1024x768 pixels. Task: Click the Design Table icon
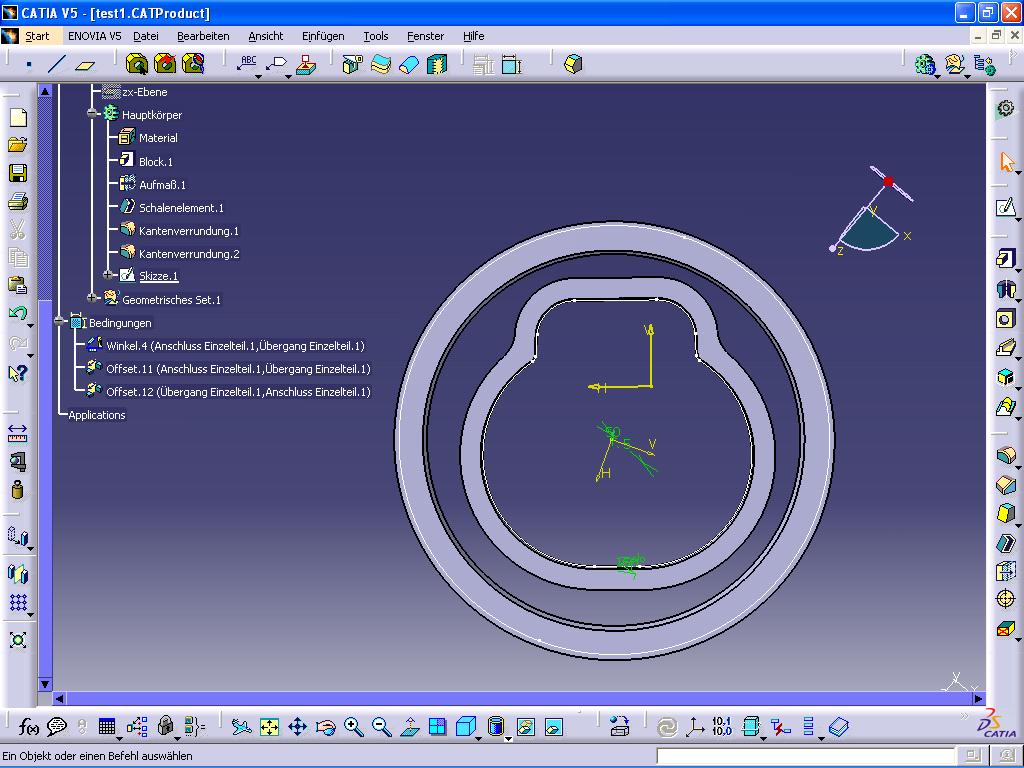(x=106, y=726)
